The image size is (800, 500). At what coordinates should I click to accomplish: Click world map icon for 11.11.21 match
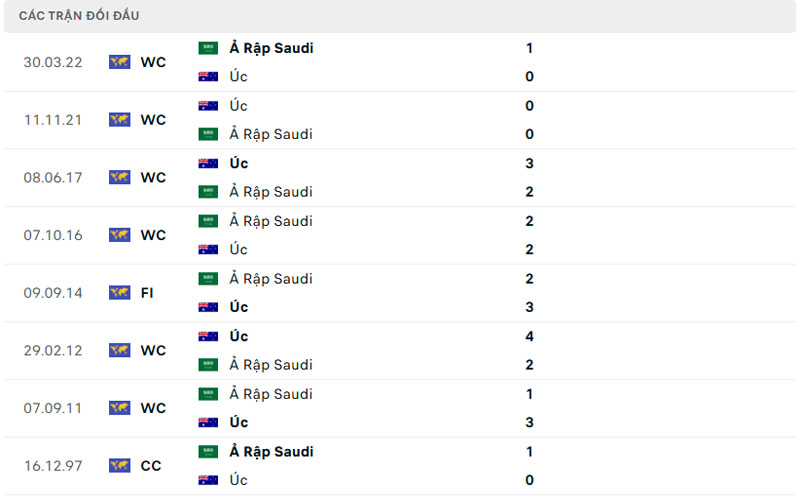pyautogui.click(x=120, y=120)
